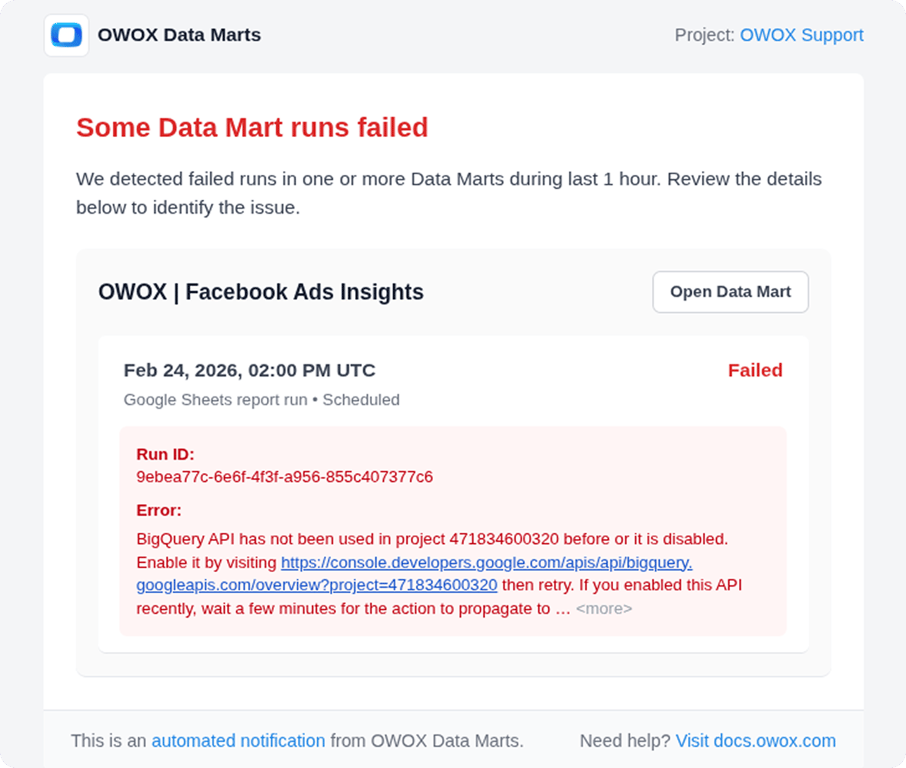Expand the truncated error message via <more>

[x=607, y=608]
